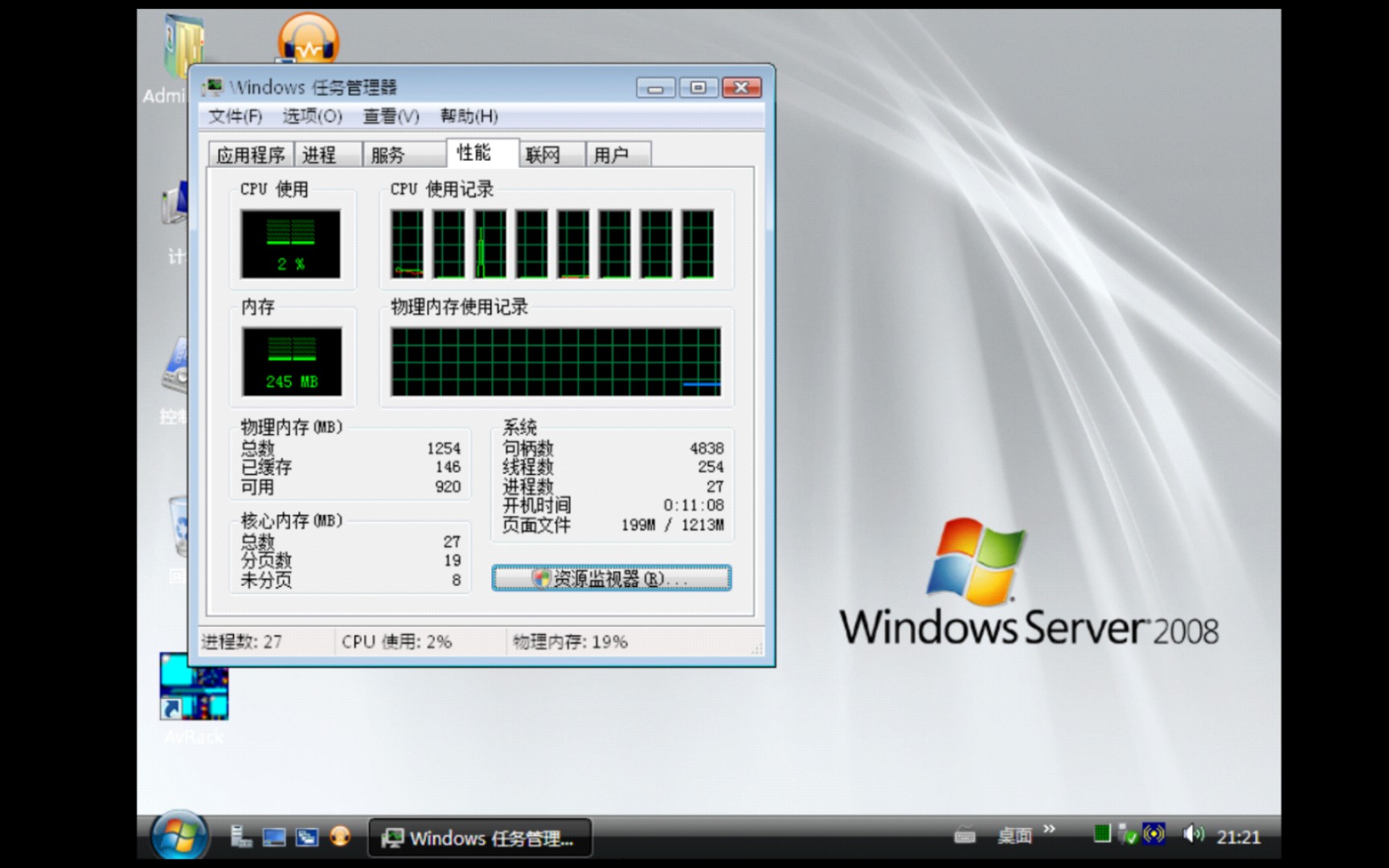The height and width of the screenshot is (868, 1389).
Task: Open the 文件(F) menu
Action: point(236,117)
